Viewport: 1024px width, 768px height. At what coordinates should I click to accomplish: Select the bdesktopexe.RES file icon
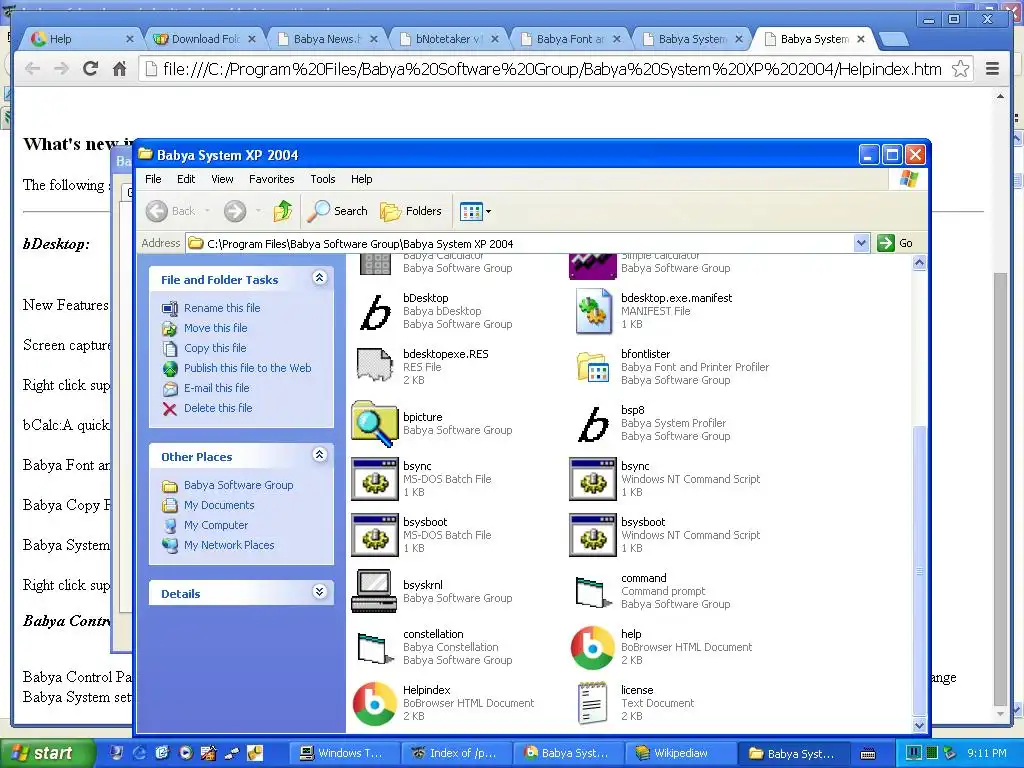pos(375,366)
